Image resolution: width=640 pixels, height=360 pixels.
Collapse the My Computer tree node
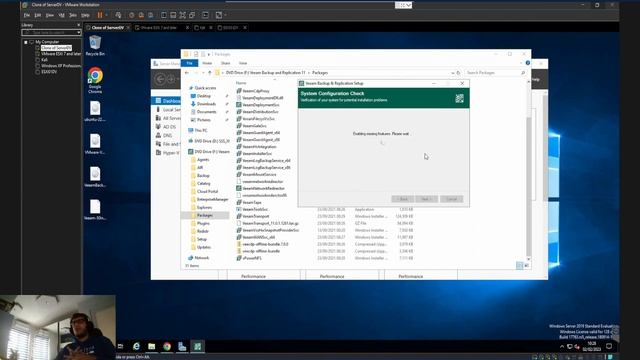coord(26,42)
